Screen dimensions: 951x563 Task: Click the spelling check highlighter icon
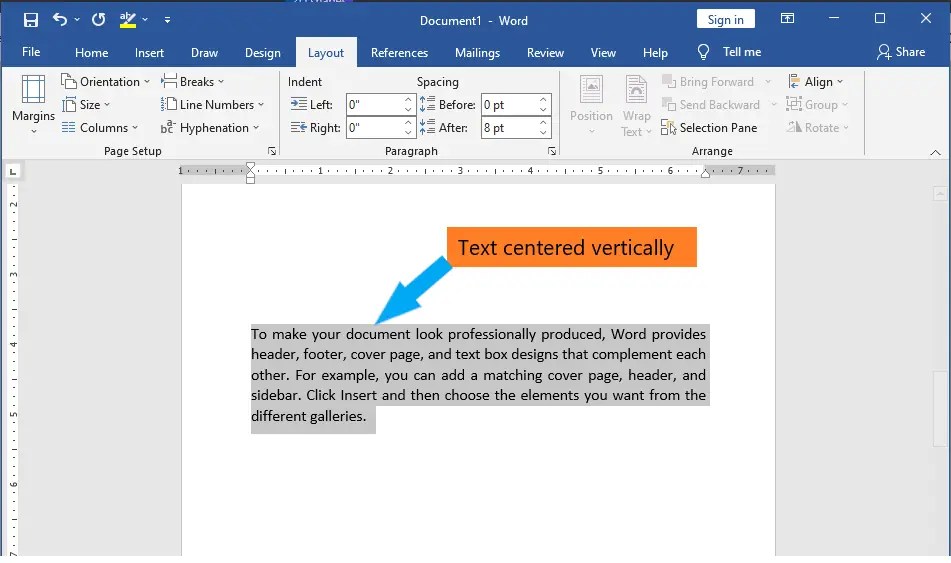pos(127,20)
